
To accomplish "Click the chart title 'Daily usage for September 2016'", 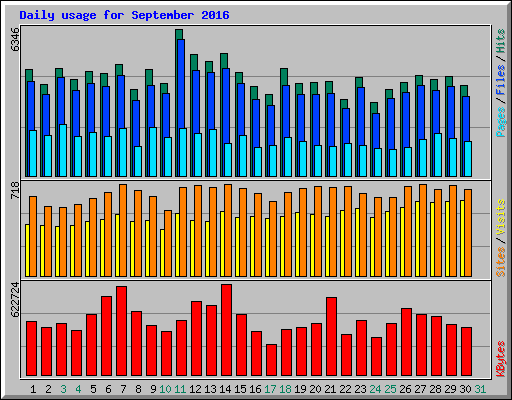I will tap(124, 15).
